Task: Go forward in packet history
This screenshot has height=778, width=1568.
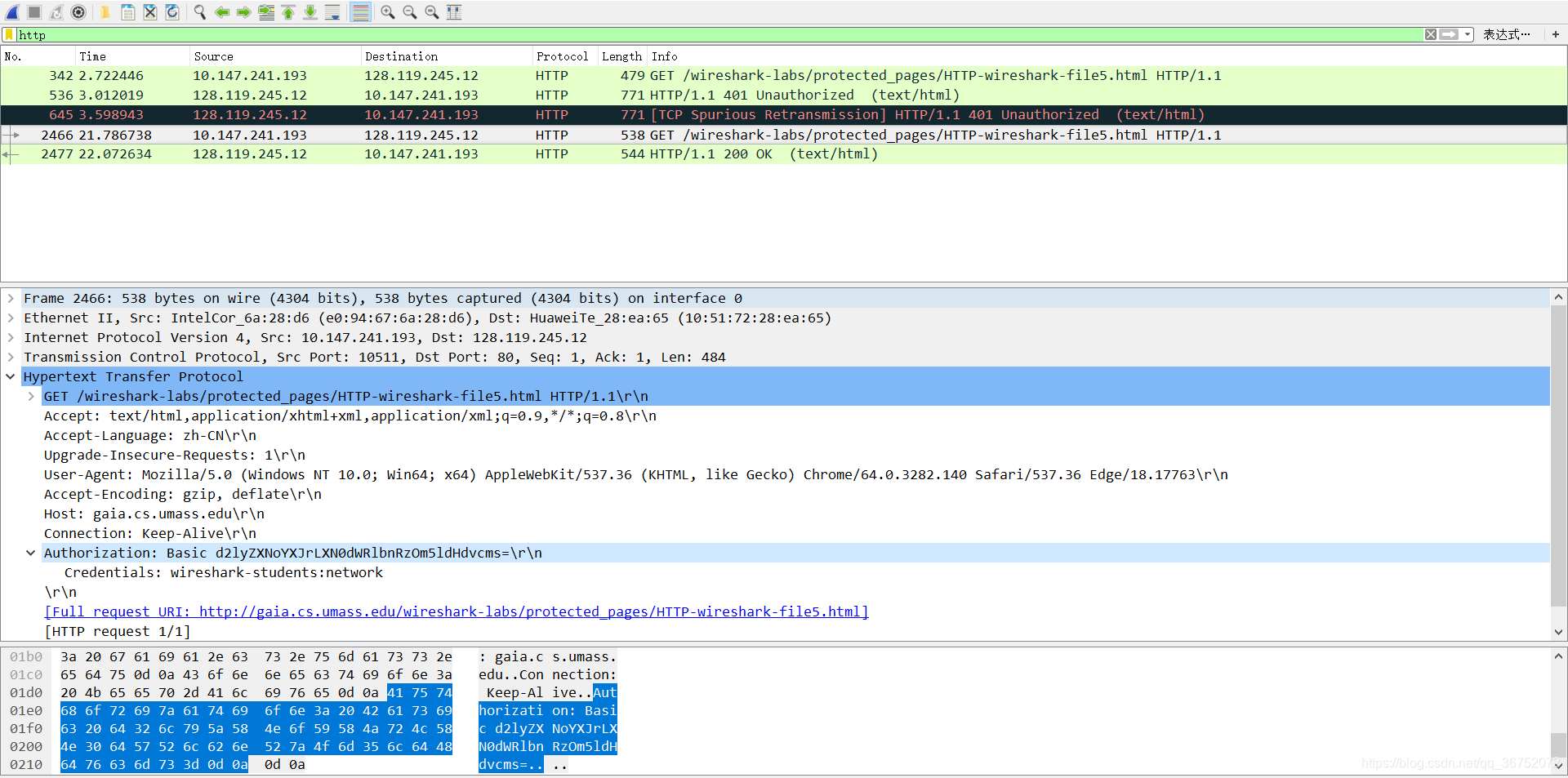Action: [x=243, y=12]
